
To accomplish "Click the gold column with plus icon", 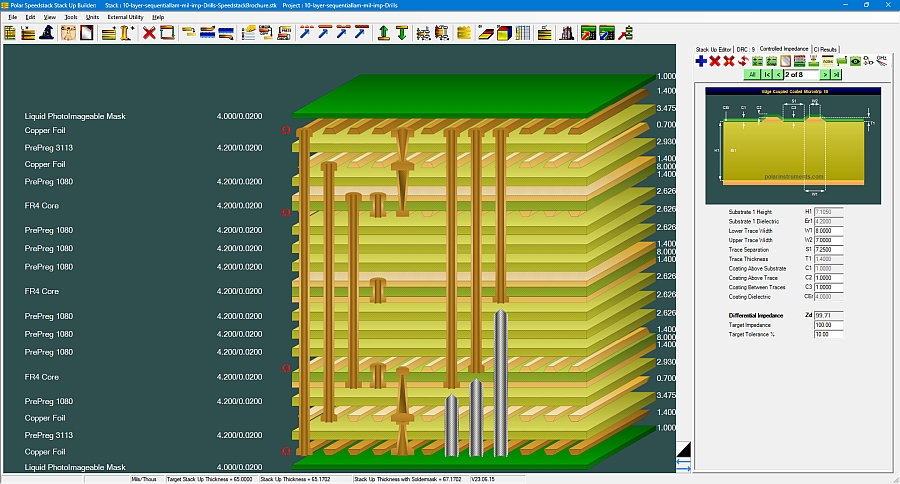I will (x=127, y=33).
